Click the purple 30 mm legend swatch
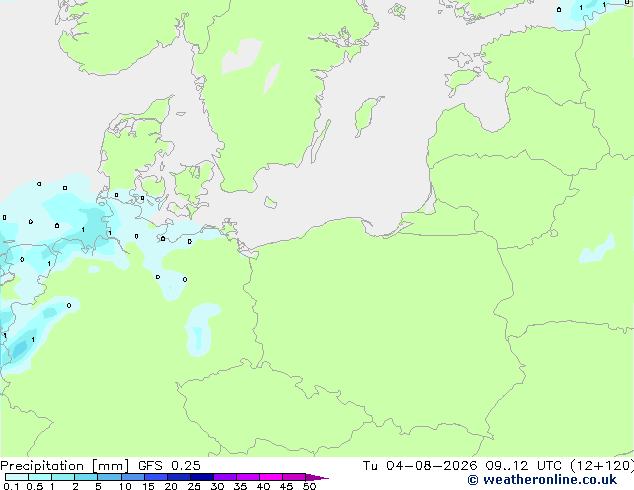634x490 pixels. tap(225, 477)
